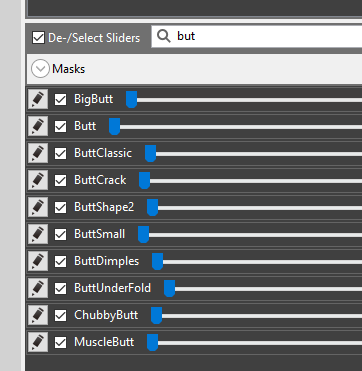Edit the ButtSmall slider via pencil icon
The image size is (362, 371).
coord(38,234)
